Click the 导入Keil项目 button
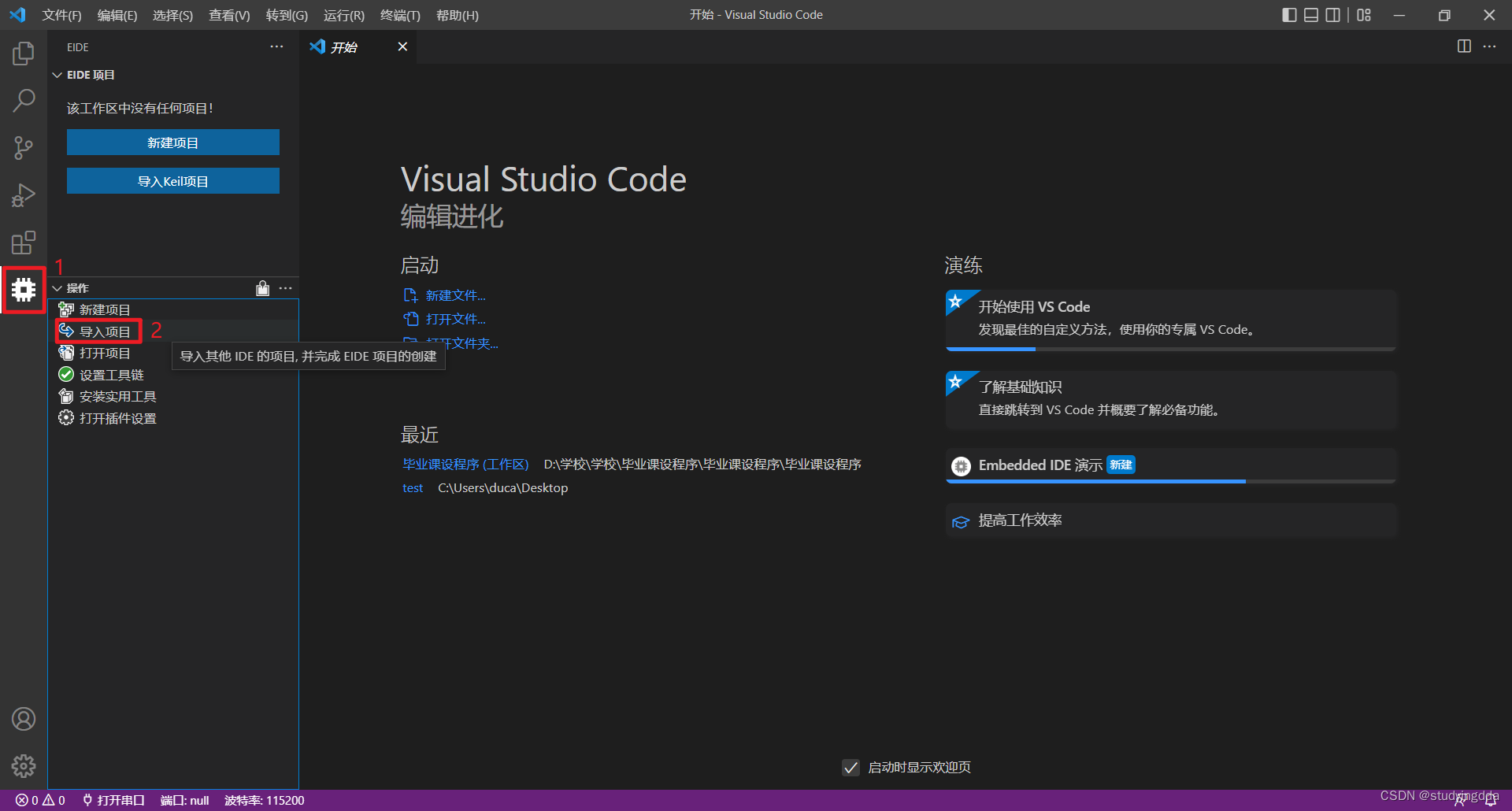Screen dimensions: 1512x811 pos(173,181)
